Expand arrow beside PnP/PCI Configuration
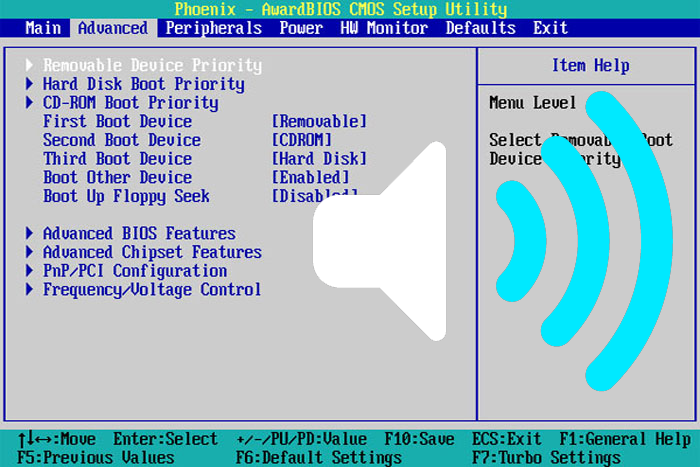This screenshot has height=467, width=700. (29, 271)
